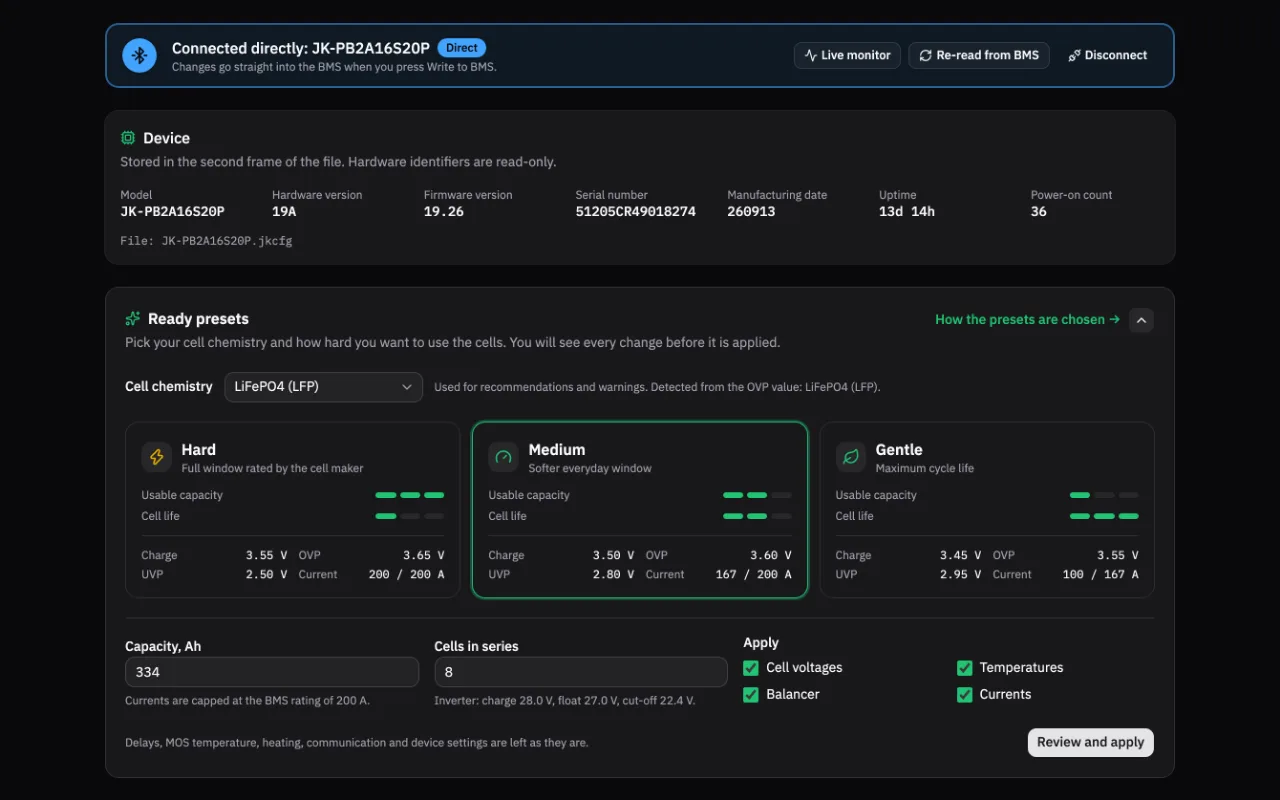Uncheck the Balancer checkbox
1280x800 pixels.
click(x=751, y=695)
